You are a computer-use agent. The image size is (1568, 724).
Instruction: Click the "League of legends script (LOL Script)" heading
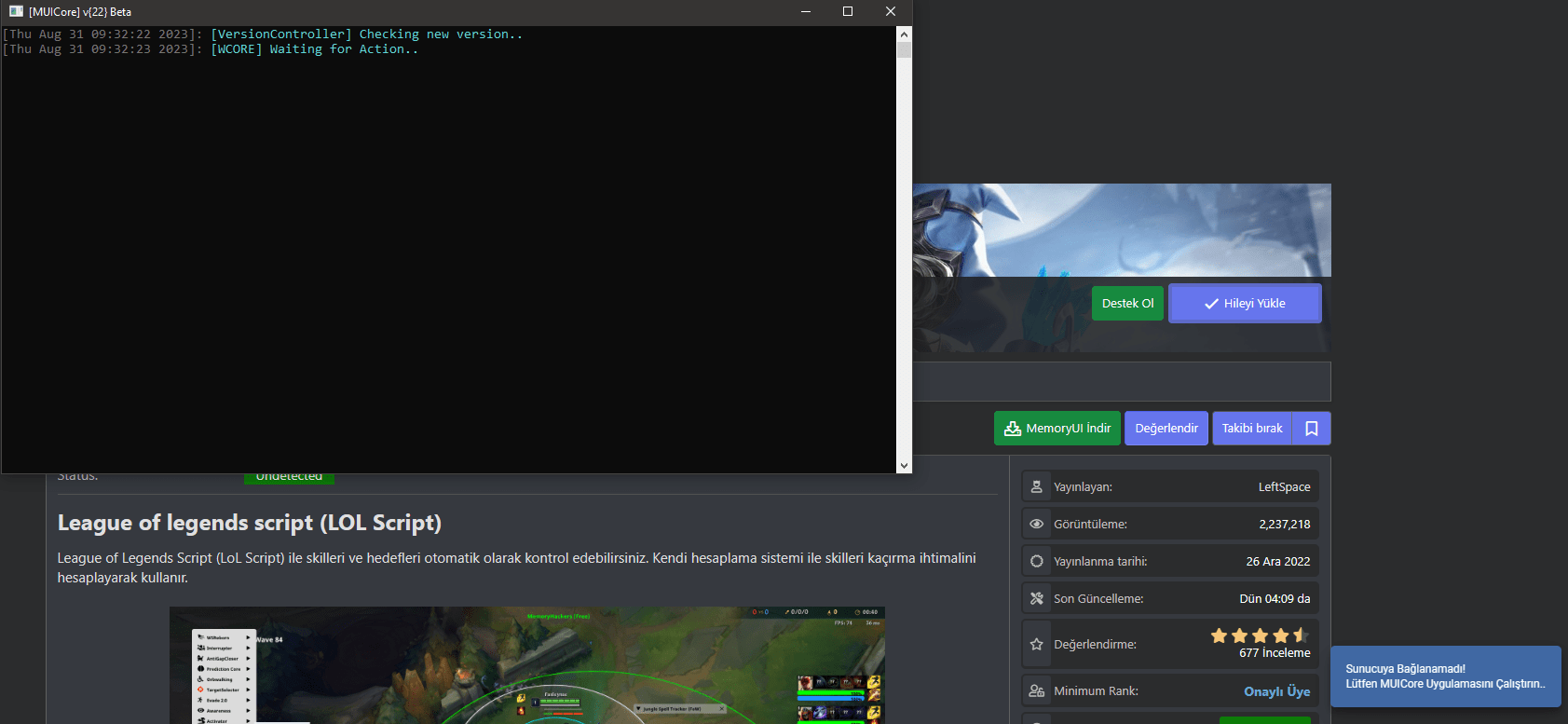click(x=250, y=523)
